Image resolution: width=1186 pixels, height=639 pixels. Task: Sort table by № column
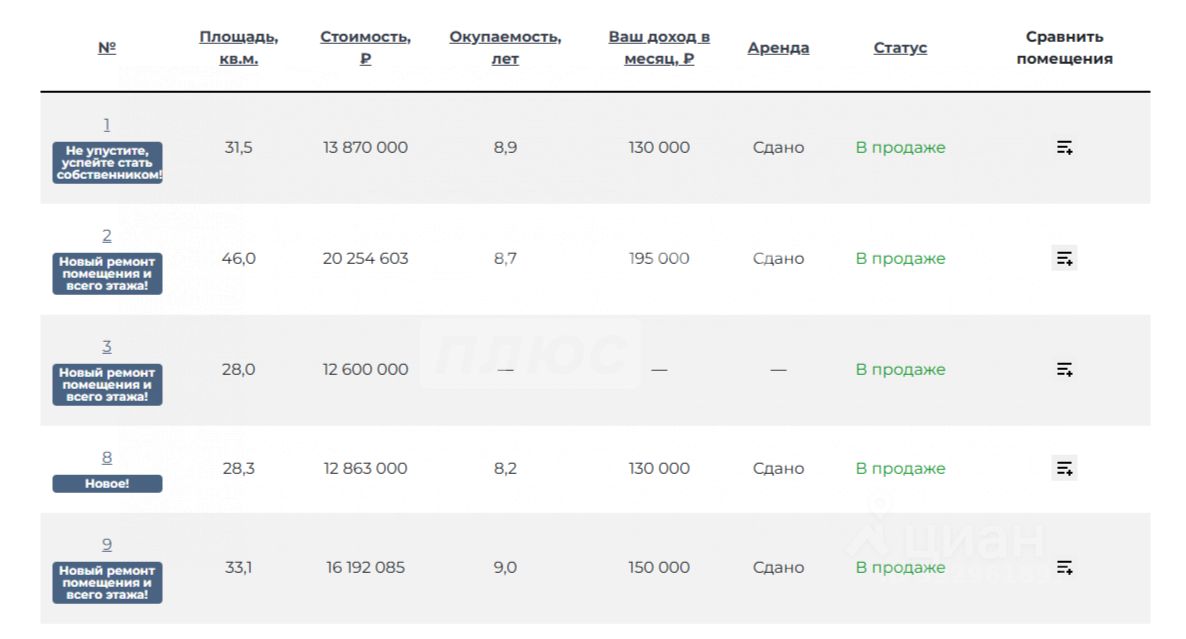[107, 48]
